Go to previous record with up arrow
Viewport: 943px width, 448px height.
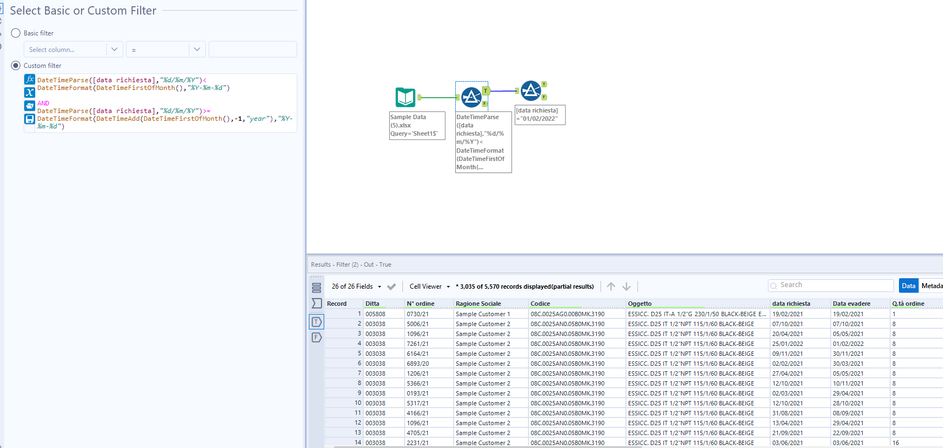[x=611, y=286]
